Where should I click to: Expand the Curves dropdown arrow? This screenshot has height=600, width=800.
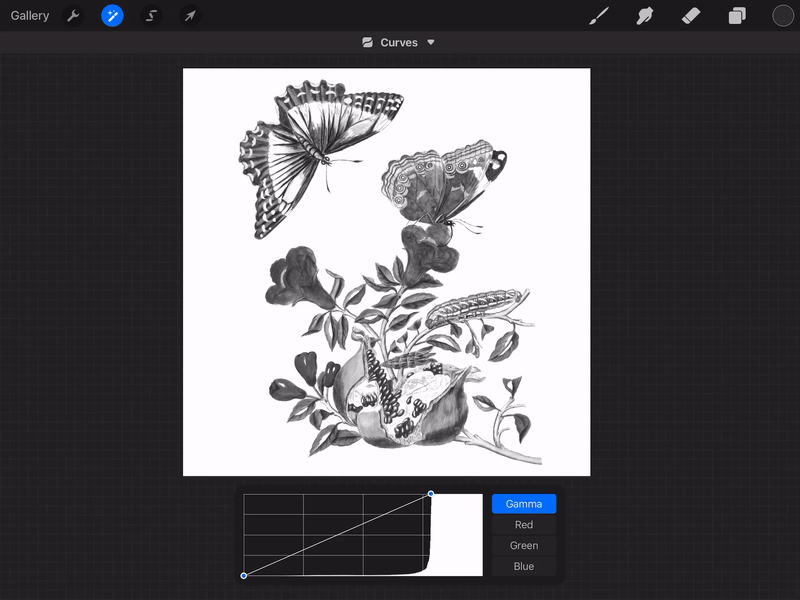[x=431, y=43]
